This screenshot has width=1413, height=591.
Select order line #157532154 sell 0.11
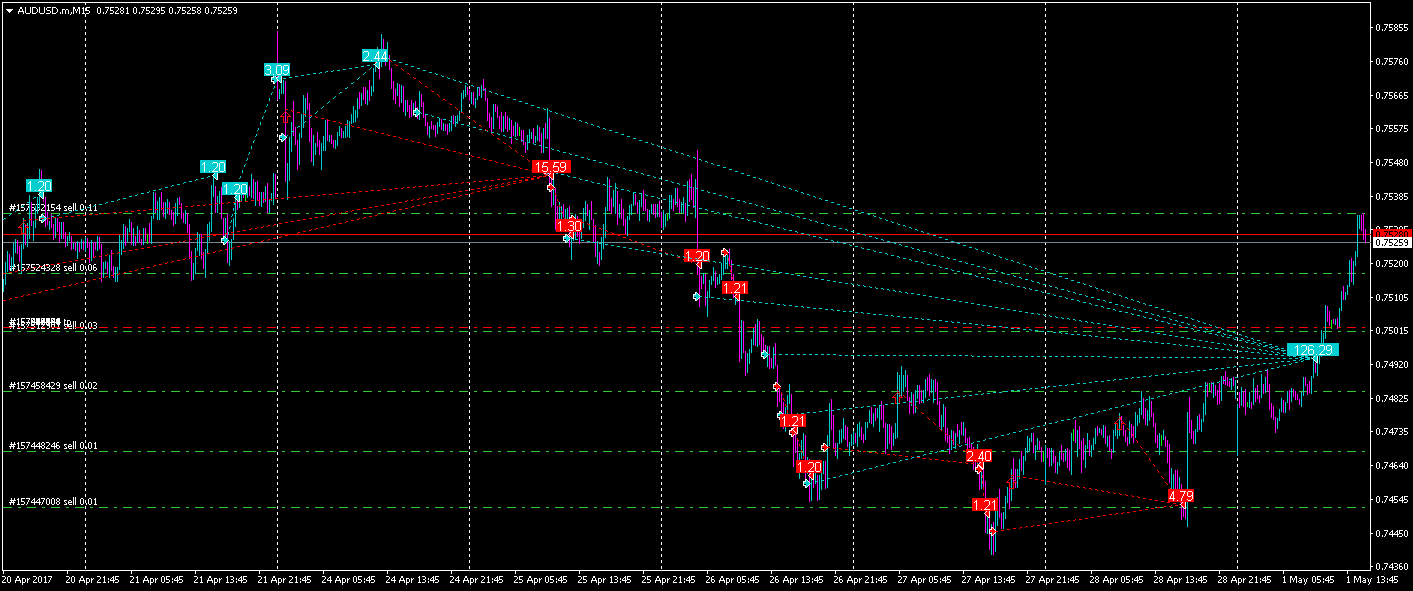[52, 208]
